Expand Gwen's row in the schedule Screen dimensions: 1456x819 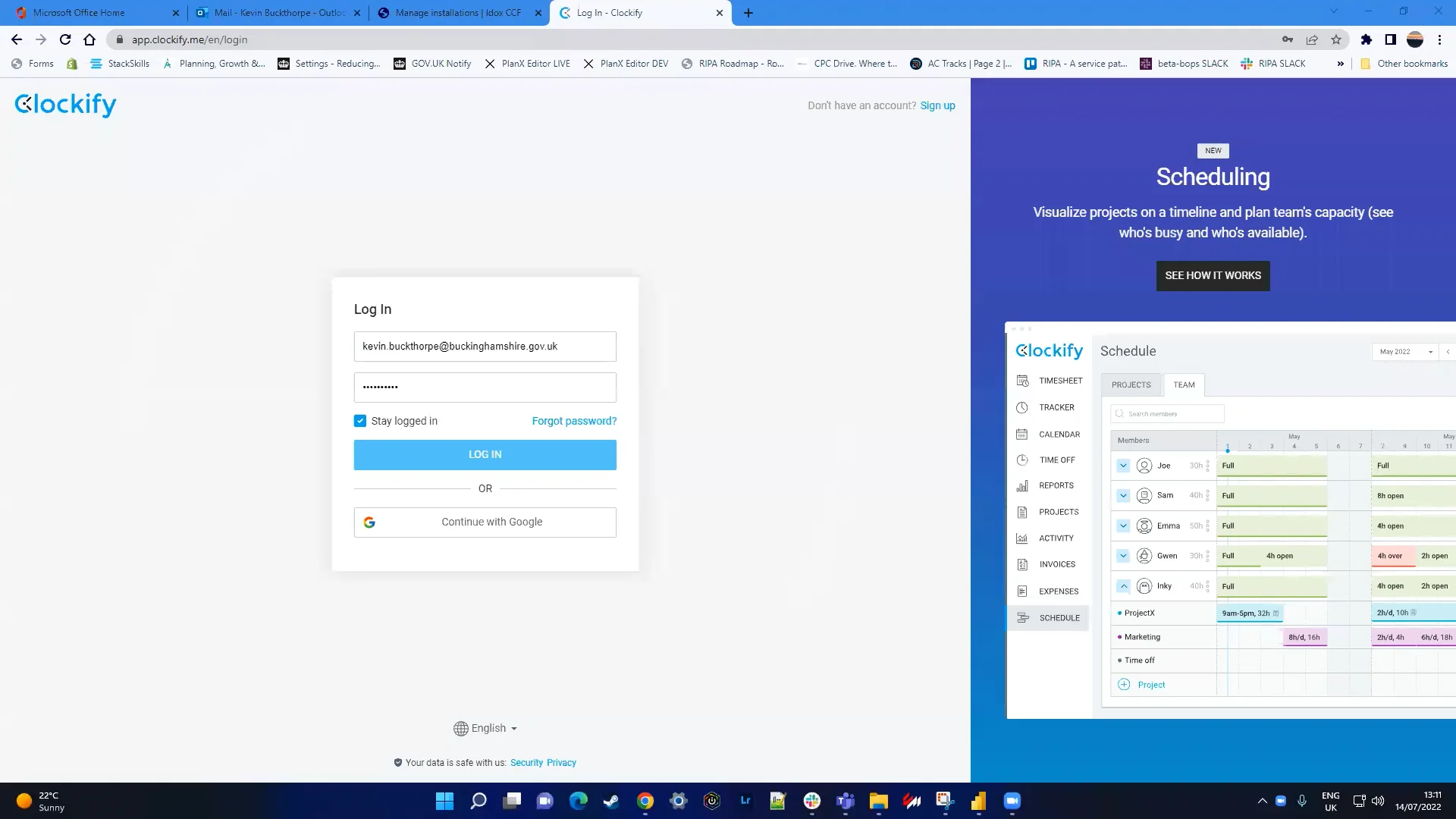click(1123, 556)
